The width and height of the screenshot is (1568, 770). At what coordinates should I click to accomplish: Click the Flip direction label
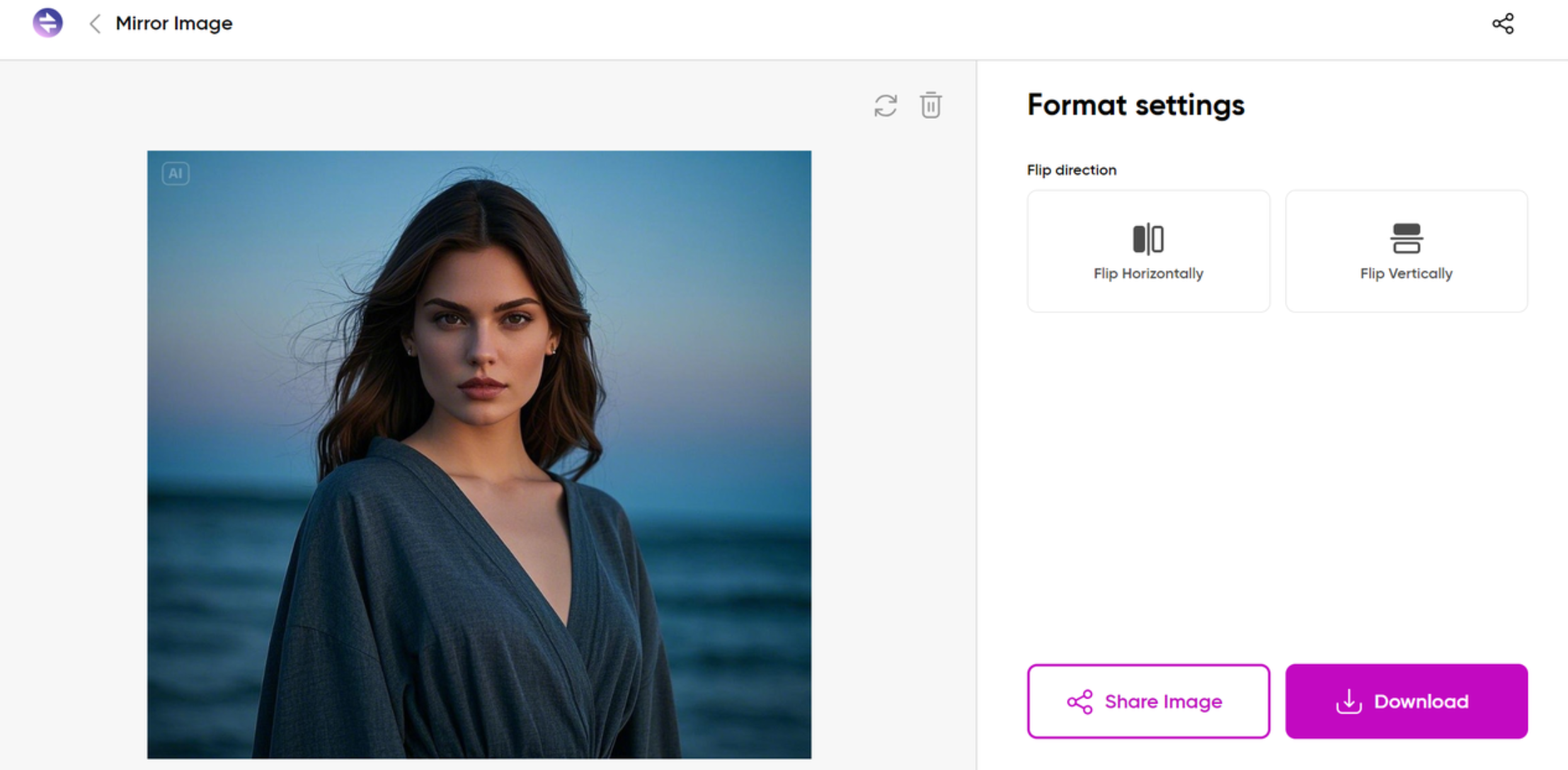point(1071,170)
